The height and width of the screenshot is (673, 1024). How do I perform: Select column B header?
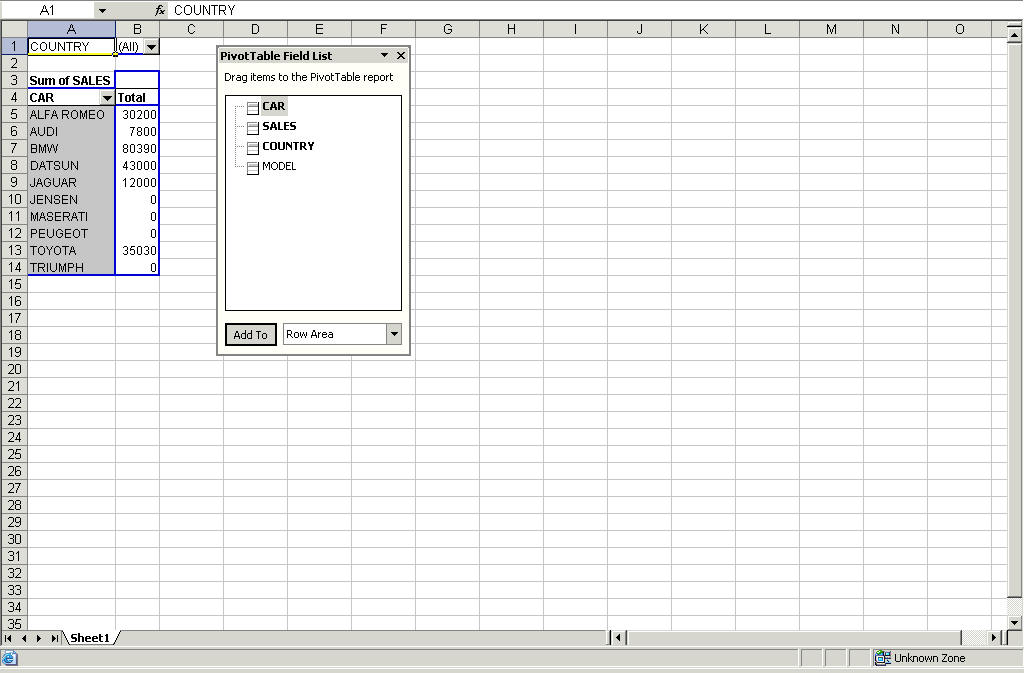pyautogui.click(x=137, y=29)
